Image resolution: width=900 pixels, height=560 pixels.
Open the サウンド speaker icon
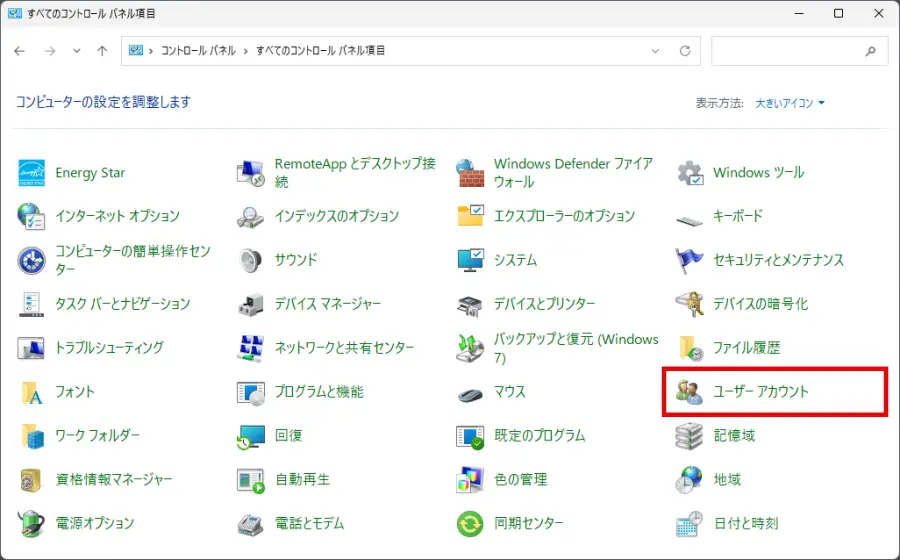coord(250,260)
